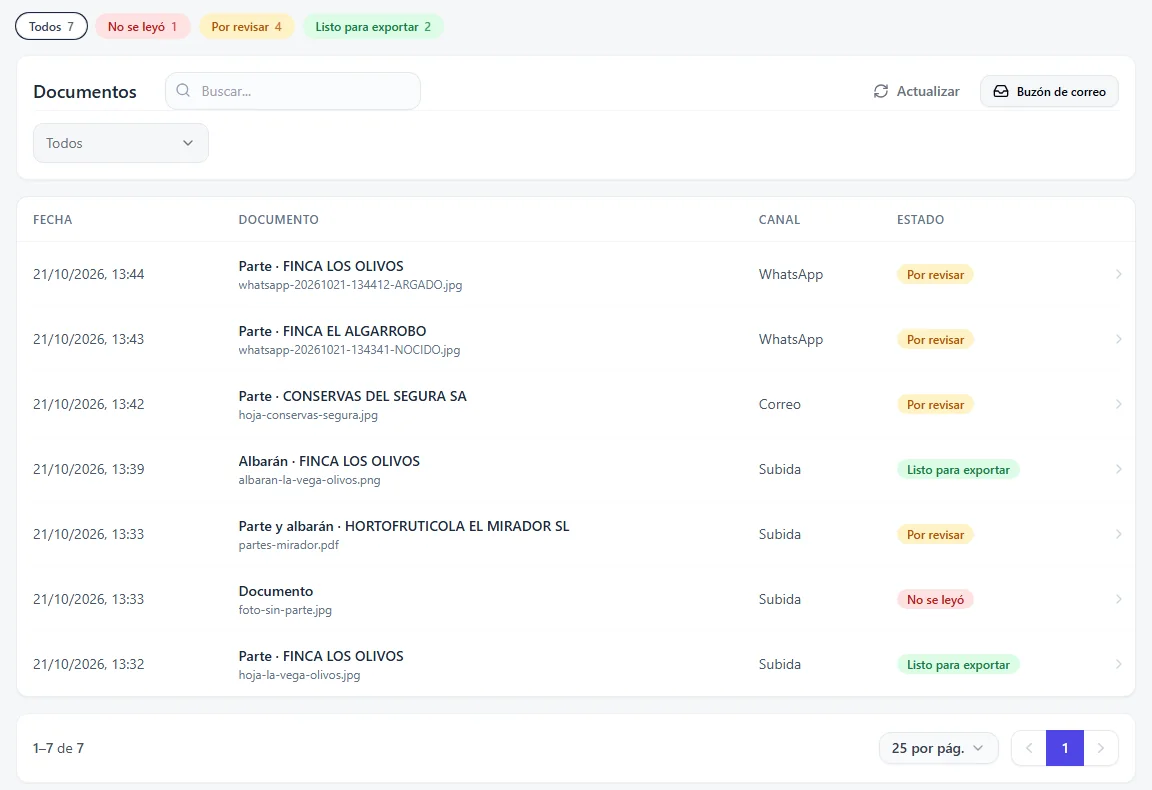Click date 21/10/2026, 13:39
The image size is (1152, 790).
click(x=88, y=469)
